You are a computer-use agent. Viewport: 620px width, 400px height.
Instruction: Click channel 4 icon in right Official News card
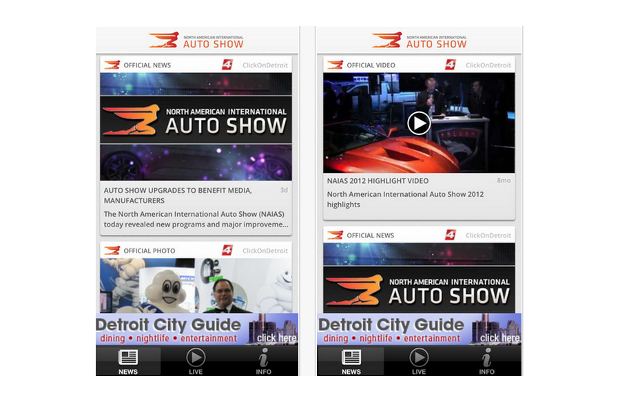[x=450, y=235]
